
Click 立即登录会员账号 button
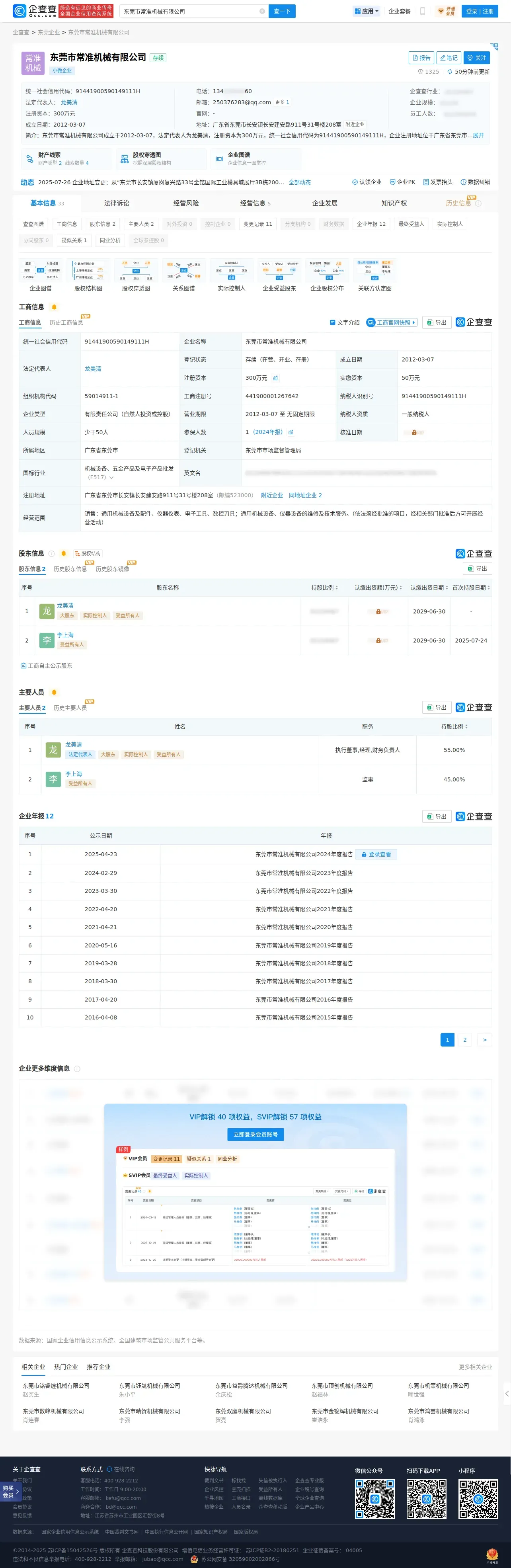pyautogui.click(x=255, y=1135)
